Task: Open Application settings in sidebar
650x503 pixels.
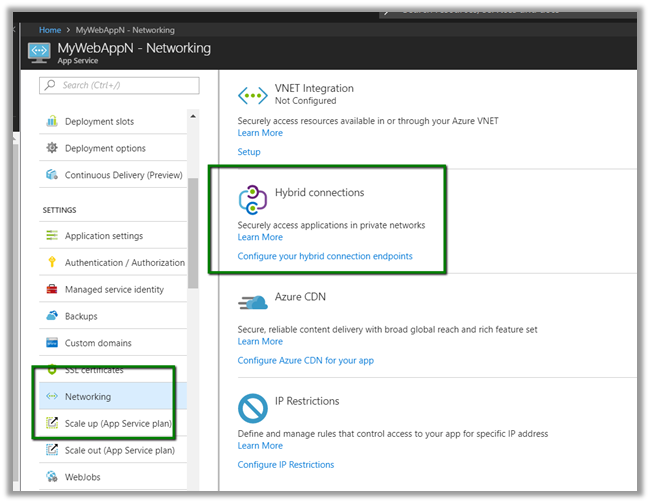Action: click(x=103, y=236)
